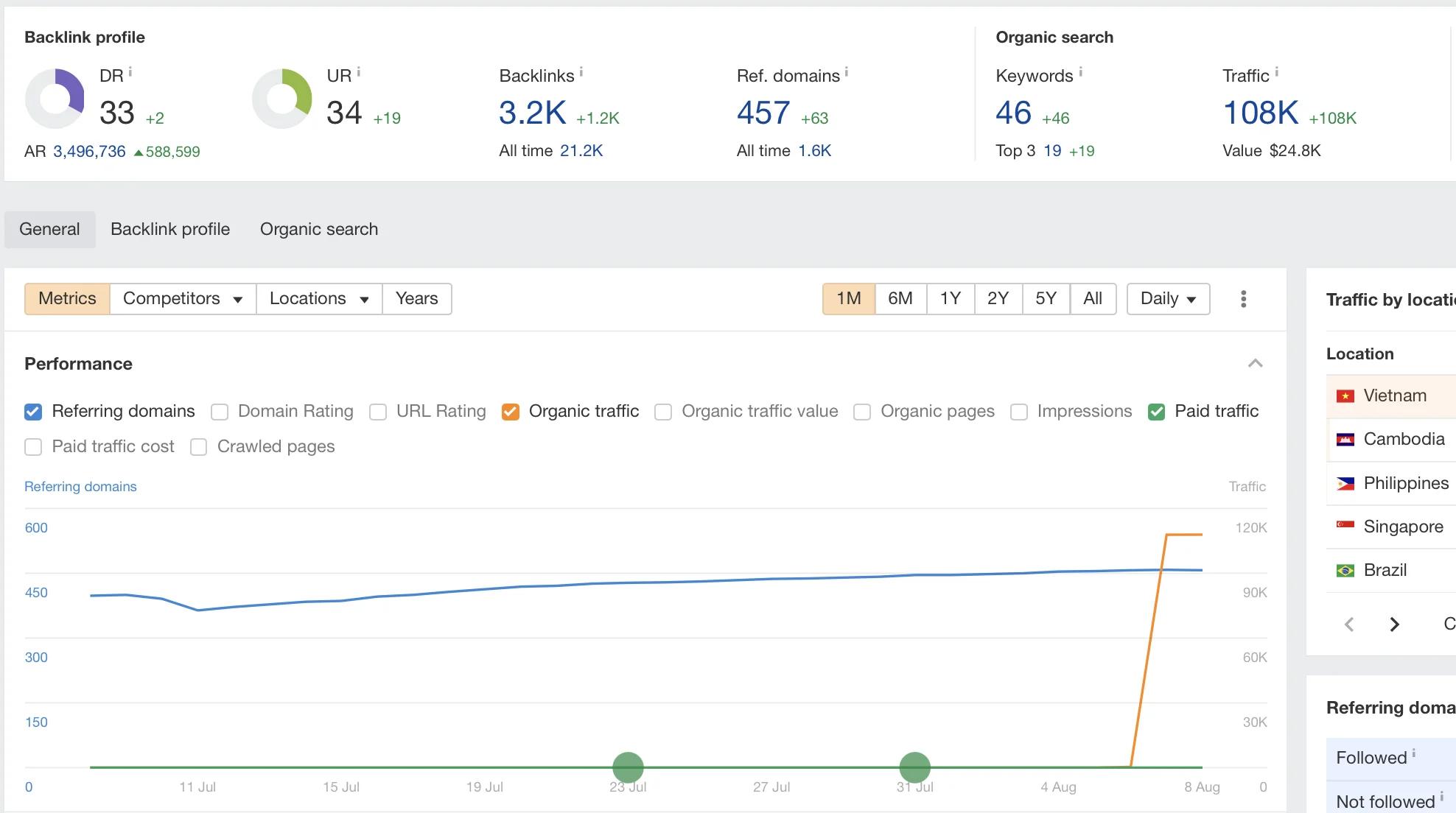Click the Followed info icon

point(1414,753)
